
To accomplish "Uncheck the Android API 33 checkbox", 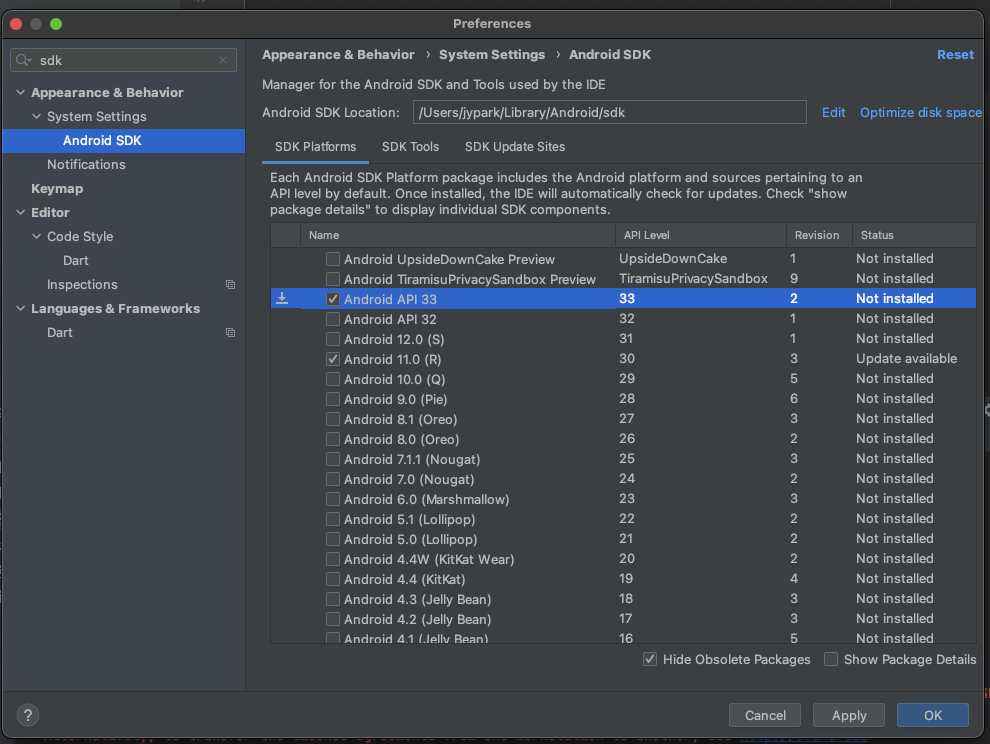I will 333,299.
